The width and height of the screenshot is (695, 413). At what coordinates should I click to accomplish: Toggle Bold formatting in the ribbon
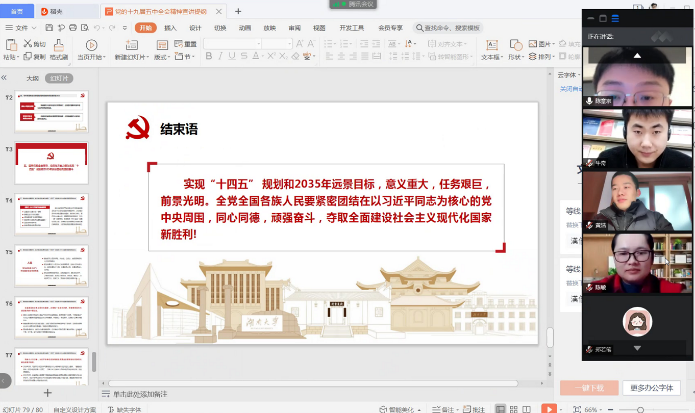pos(209,57)
